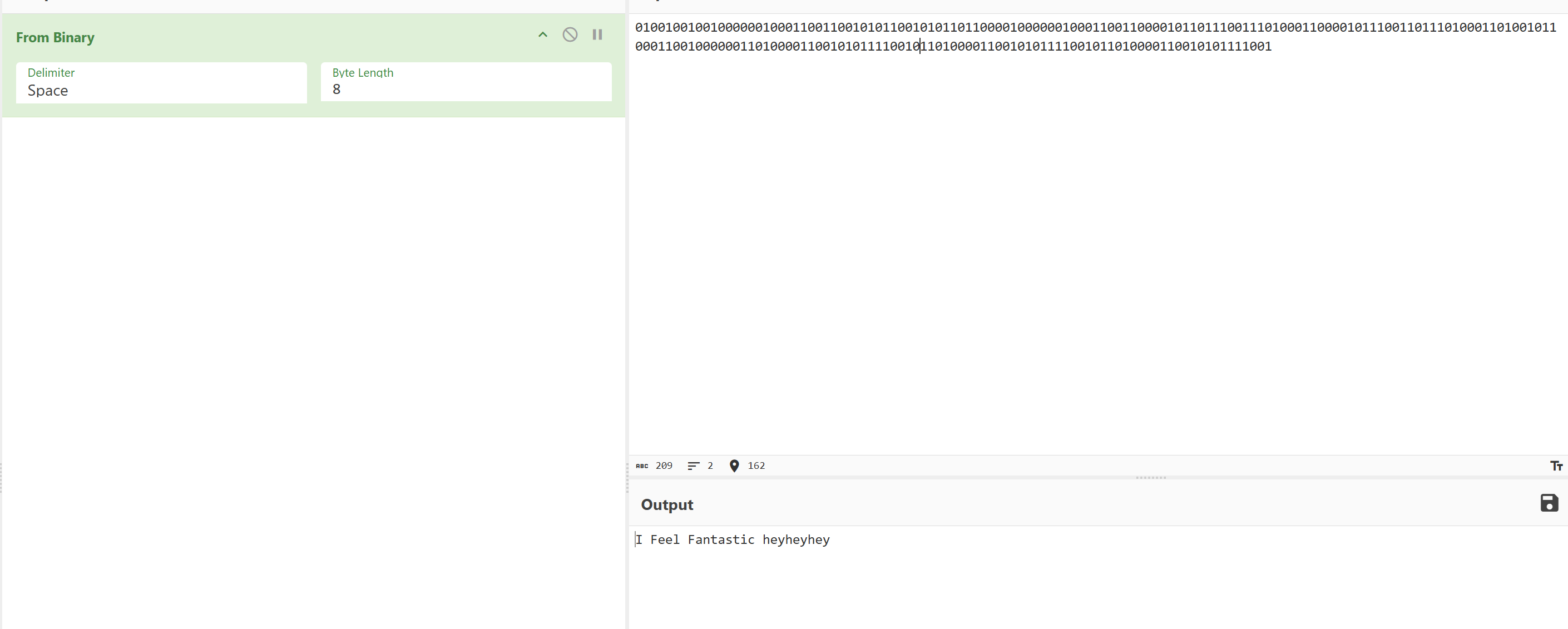Save output to file icon

pyautogui.click(x=1549, y=502)
